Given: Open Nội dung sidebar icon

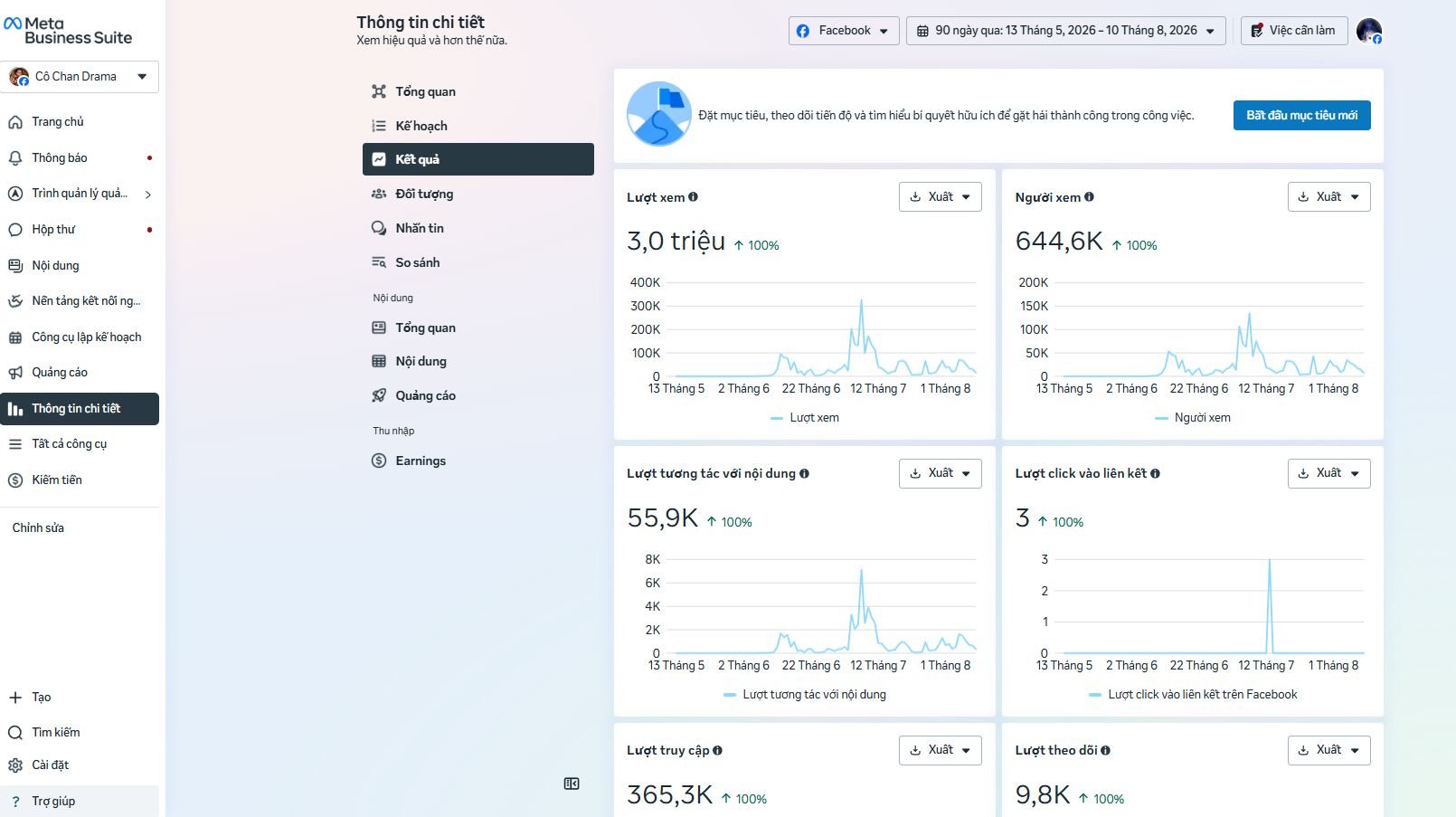Looking at the screenshot, I should pos(15,266).
